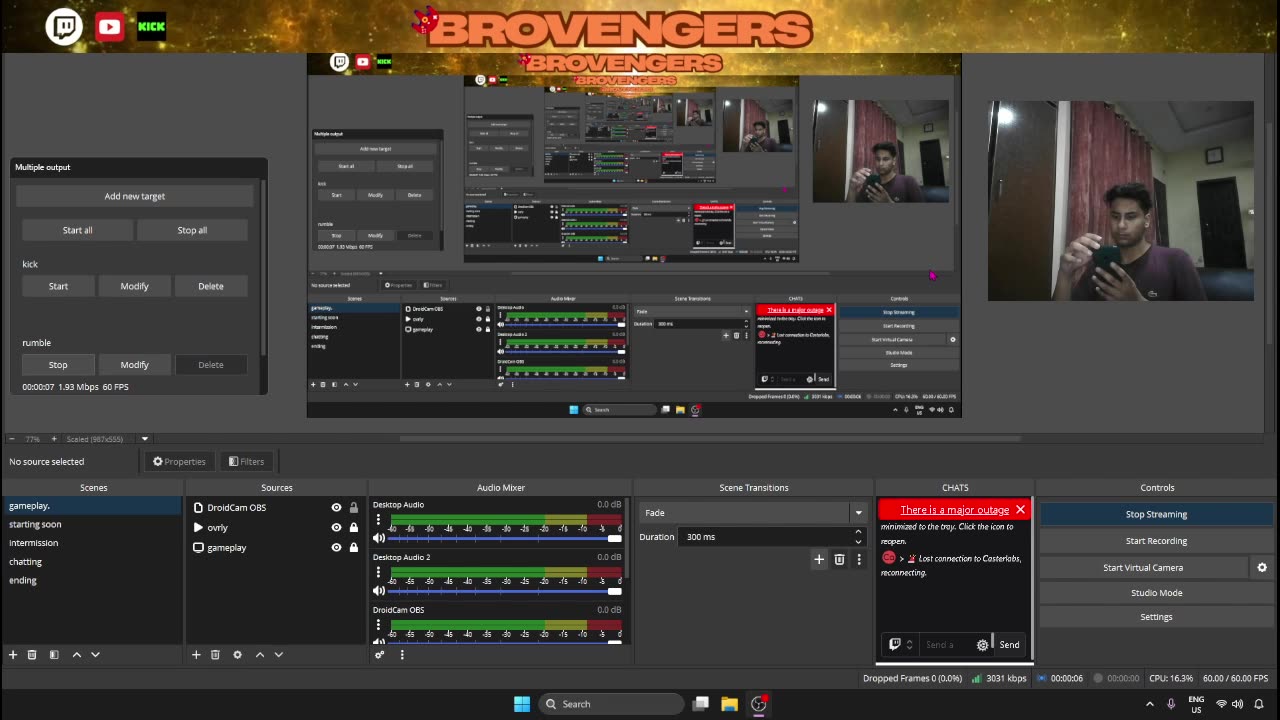Hide the DroidCam OBS source
This screenshot has width=1280, height=720.
pos(336,508)
